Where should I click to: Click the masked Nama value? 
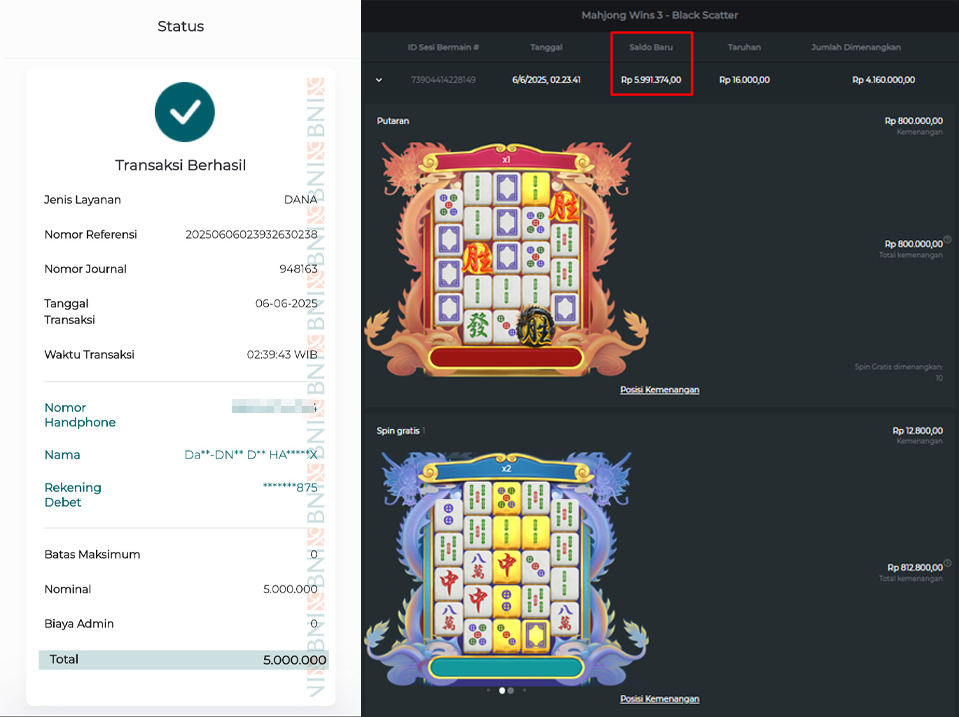click(251, 455)
